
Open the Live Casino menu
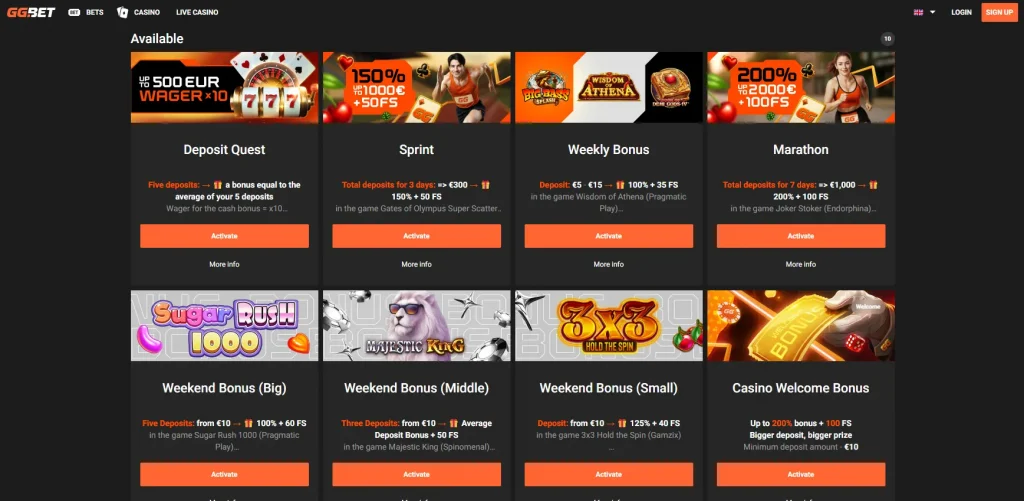pos(197,12)
